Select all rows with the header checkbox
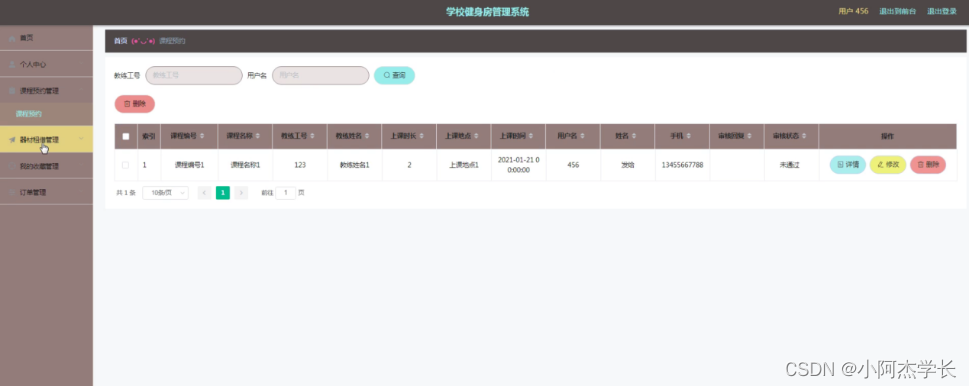The width and height of the screenshot is (972, 388). pos(126,136)
